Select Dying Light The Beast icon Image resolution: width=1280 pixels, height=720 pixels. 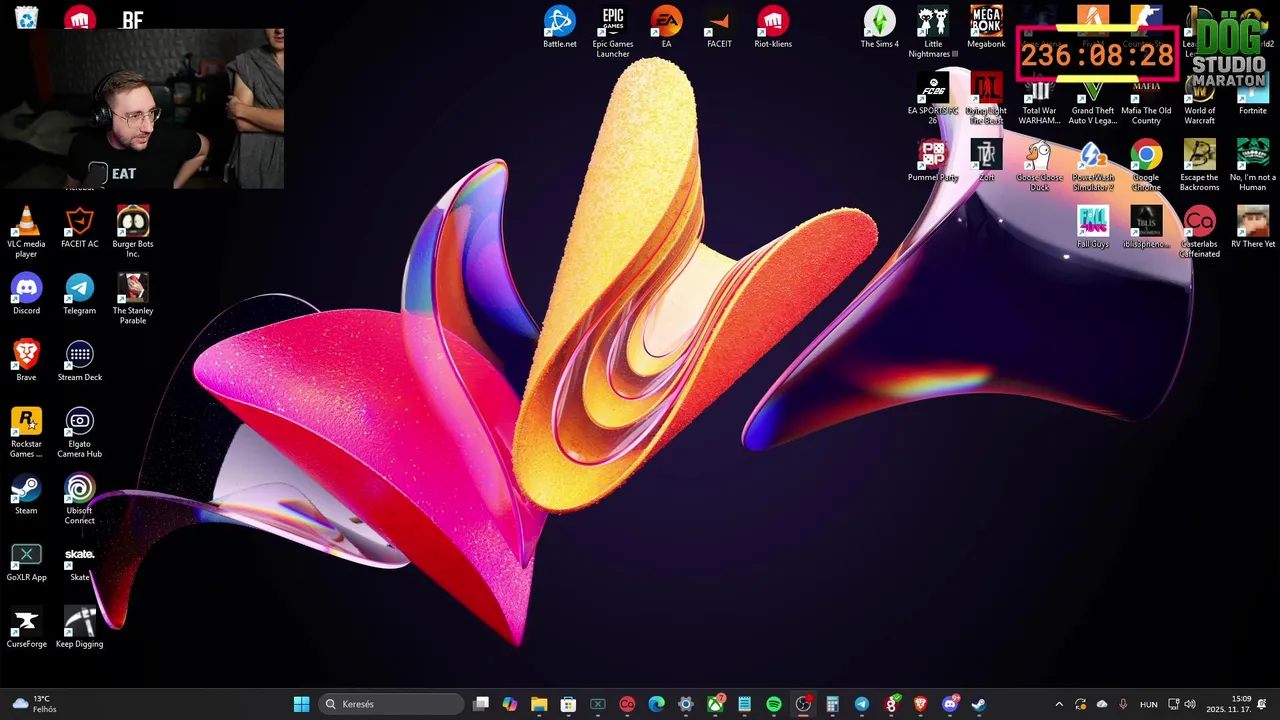point(986,99)
